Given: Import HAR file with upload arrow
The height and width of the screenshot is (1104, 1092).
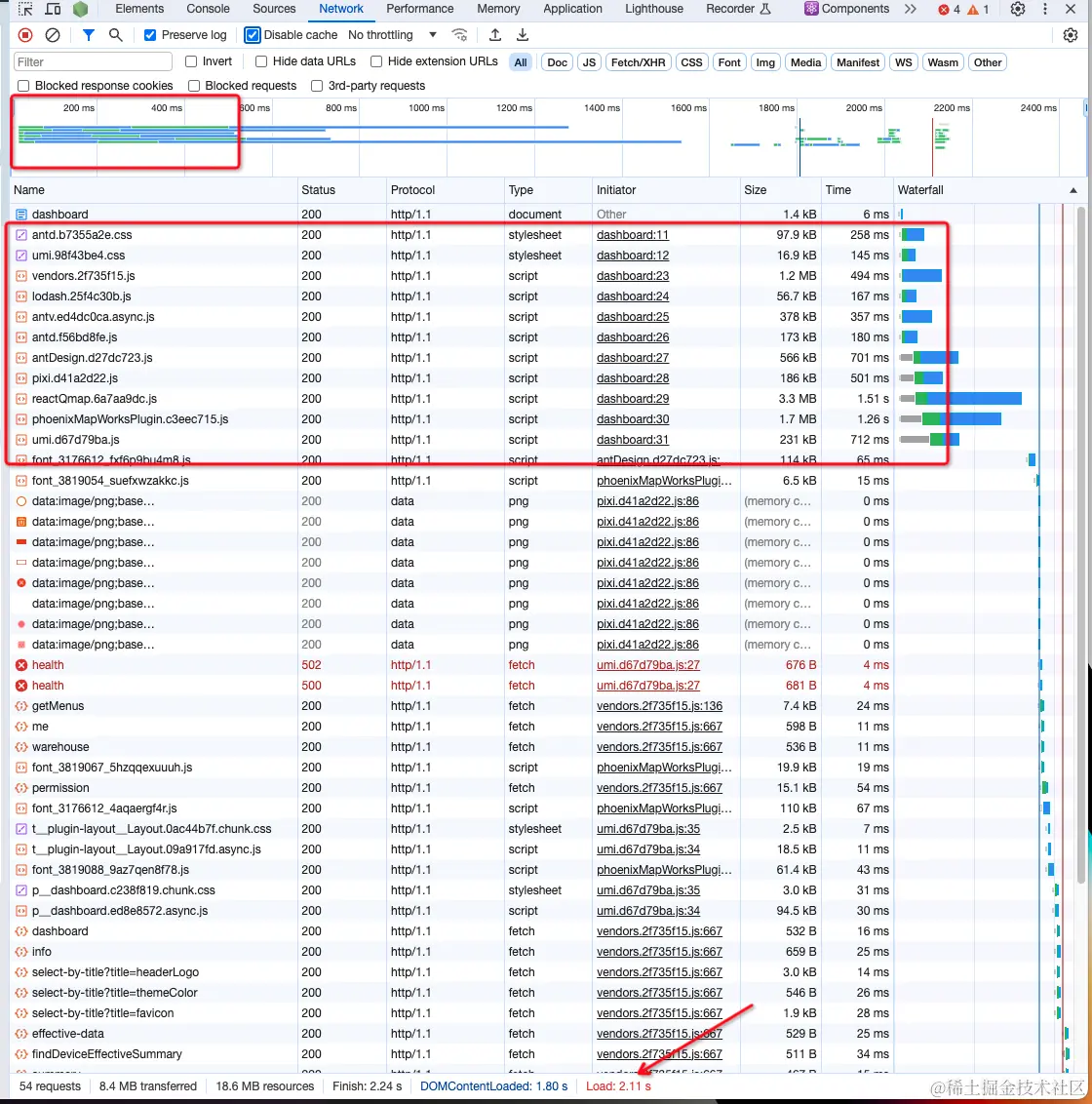Looking at the screenshot, I should [495, 35].
